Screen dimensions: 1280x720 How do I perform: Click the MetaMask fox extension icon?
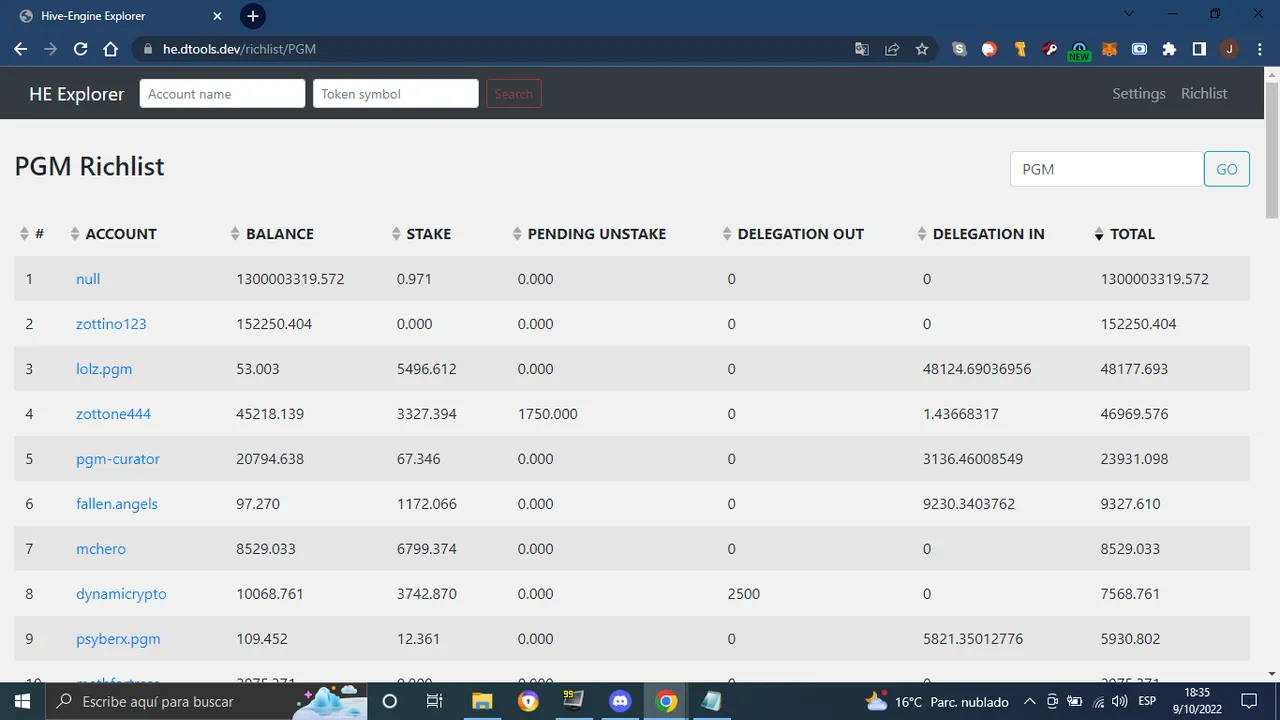1109,49
